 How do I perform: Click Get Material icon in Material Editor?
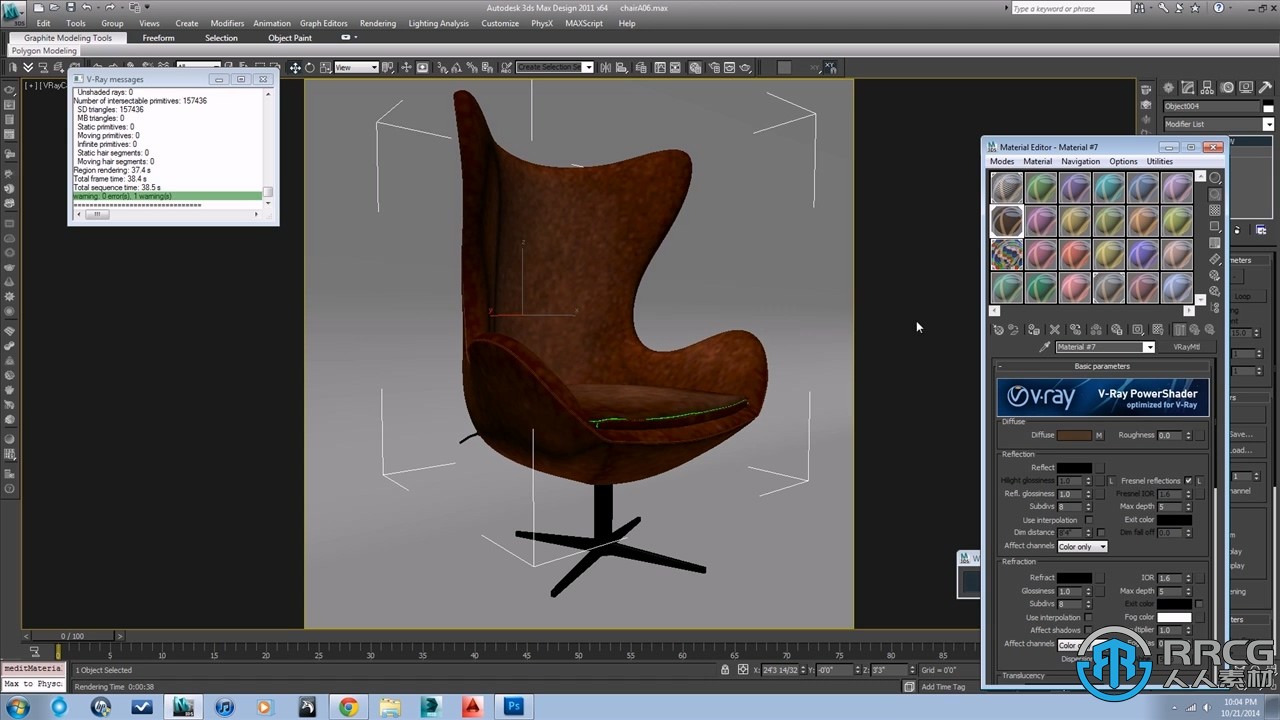tap(998, 330)
